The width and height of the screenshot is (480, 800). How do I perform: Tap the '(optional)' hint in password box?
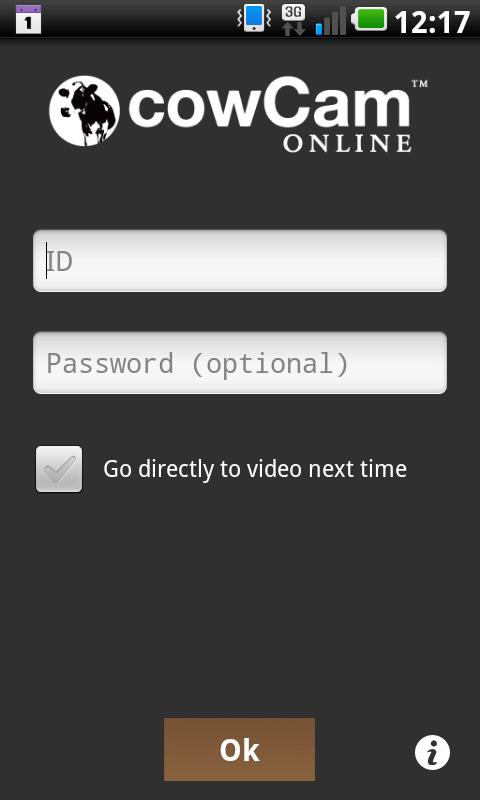point(270,364)
